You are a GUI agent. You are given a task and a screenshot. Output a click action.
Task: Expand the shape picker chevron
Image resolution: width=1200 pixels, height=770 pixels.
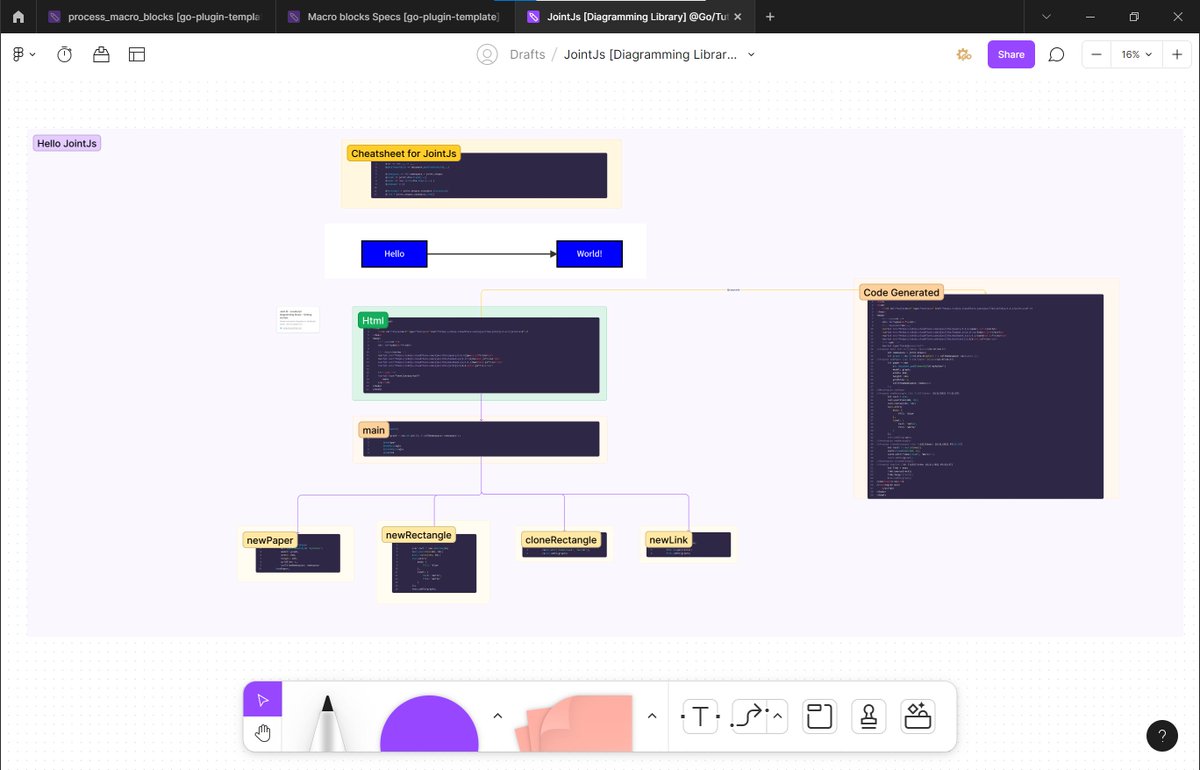pos(497,716)
